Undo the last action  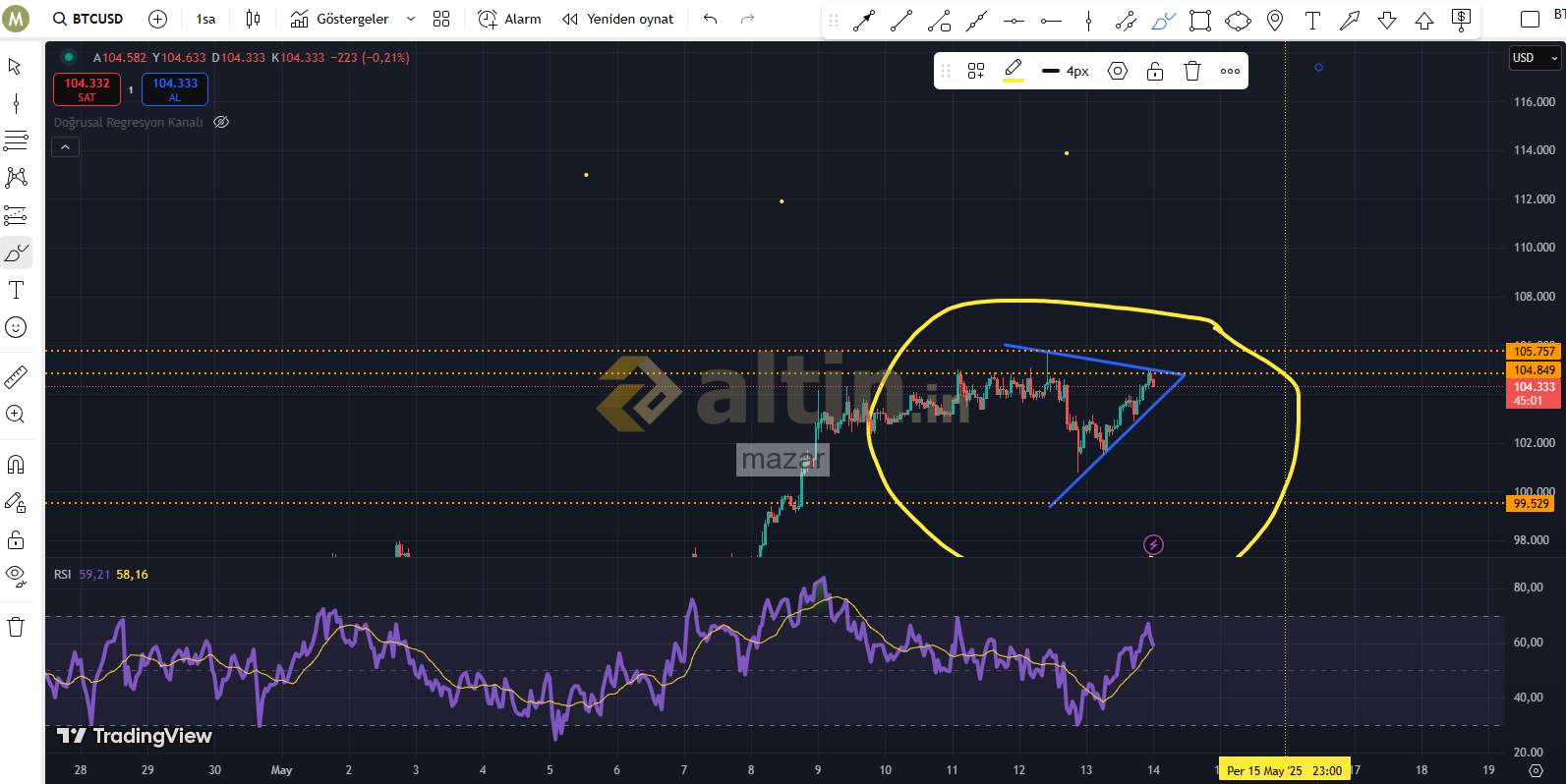pos(711,19)
